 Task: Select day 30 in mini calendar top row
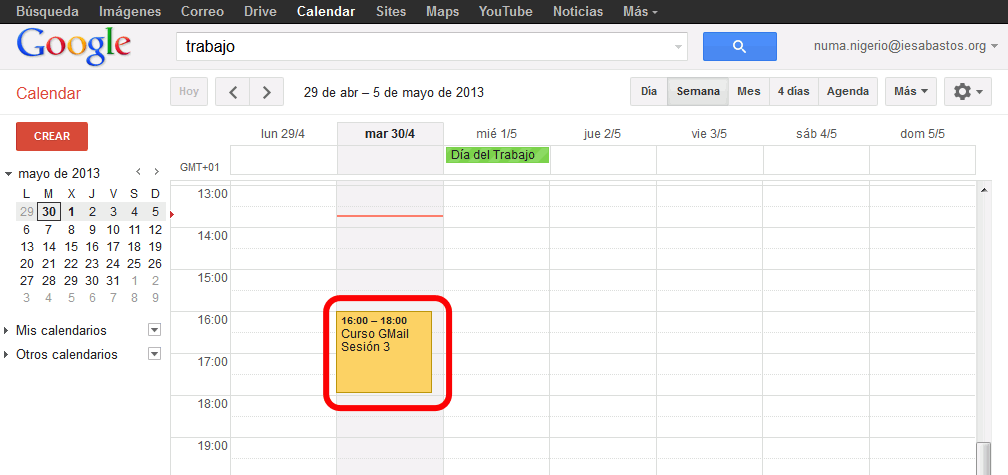[49, 211]
